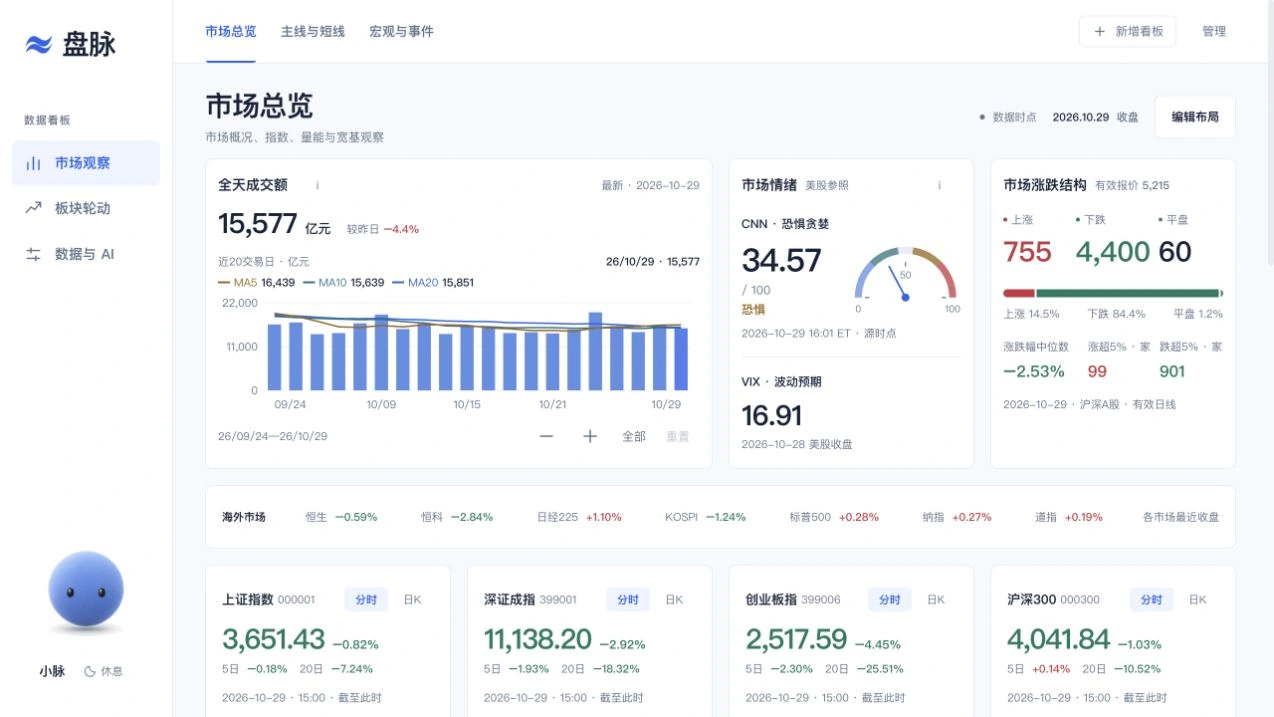Image resolution: width=1274 pixels, height=717 pixels.
Task: Click the 新增看板 button
Action: [1127, 31]
